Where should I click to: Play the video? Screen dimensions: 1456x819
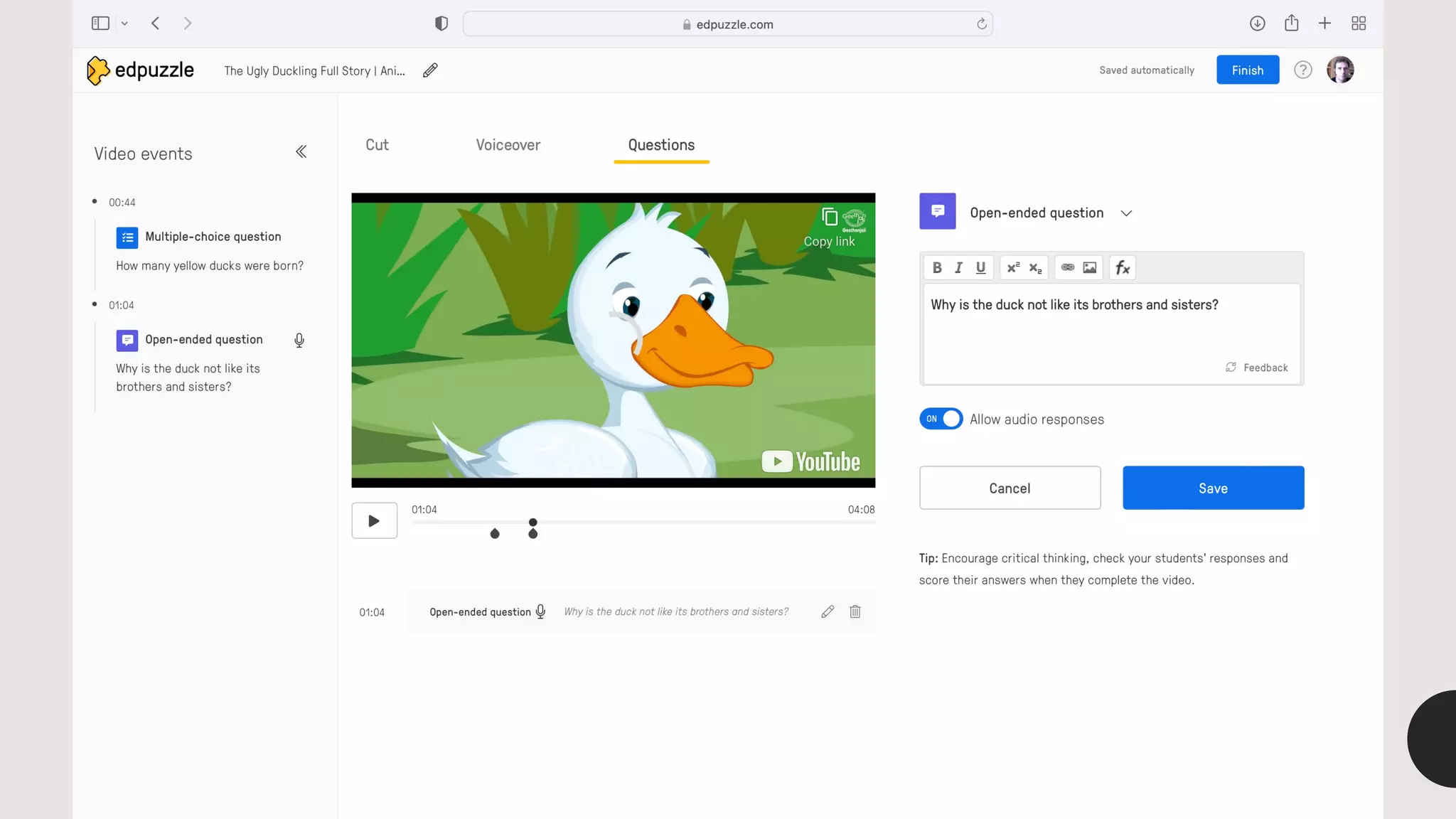374,520
